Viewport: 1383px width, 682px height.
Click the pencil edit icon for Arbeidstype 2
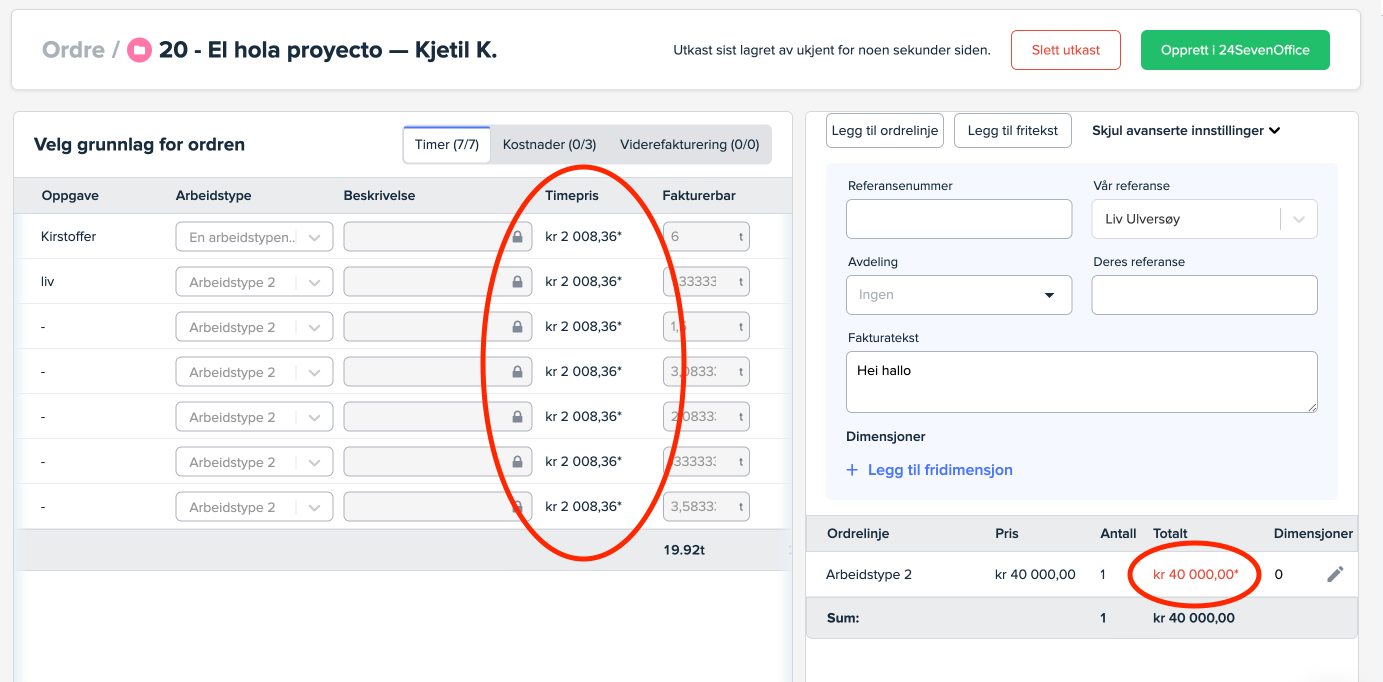point(1335,574)
